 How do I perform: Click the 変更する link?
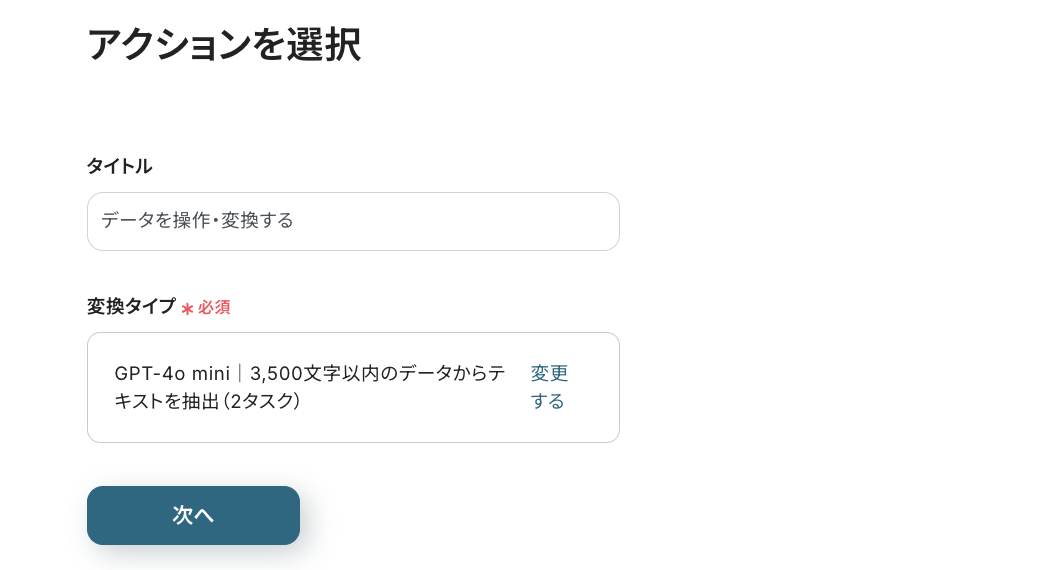click(x=549, y=387)
